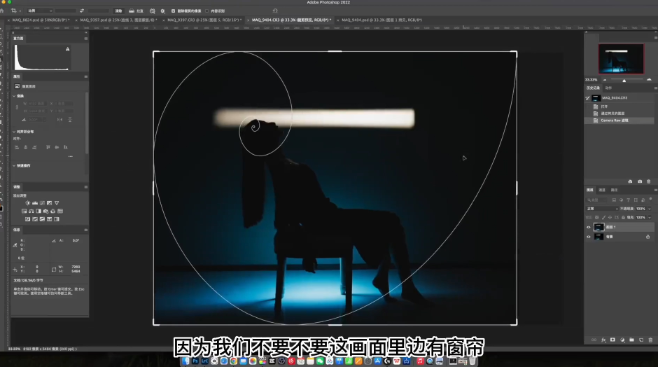The height and width of the screenshot is (367, 658).
Task: Switch to the Channels tab in Layers panel
Action: pyautogui.click(x=602, y=190)
